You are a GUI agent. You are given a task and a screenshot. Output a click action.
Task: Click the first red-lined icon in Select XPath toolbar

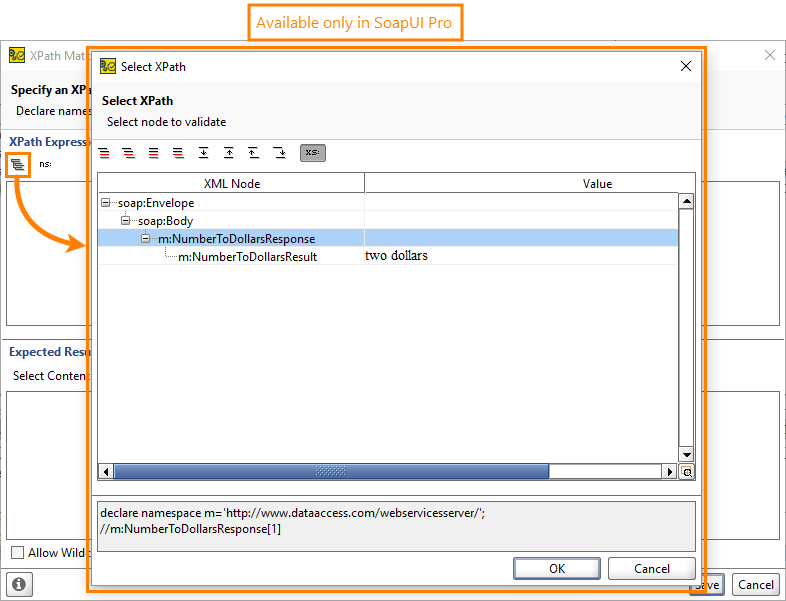pyautogui.click(x=104, y=153)
